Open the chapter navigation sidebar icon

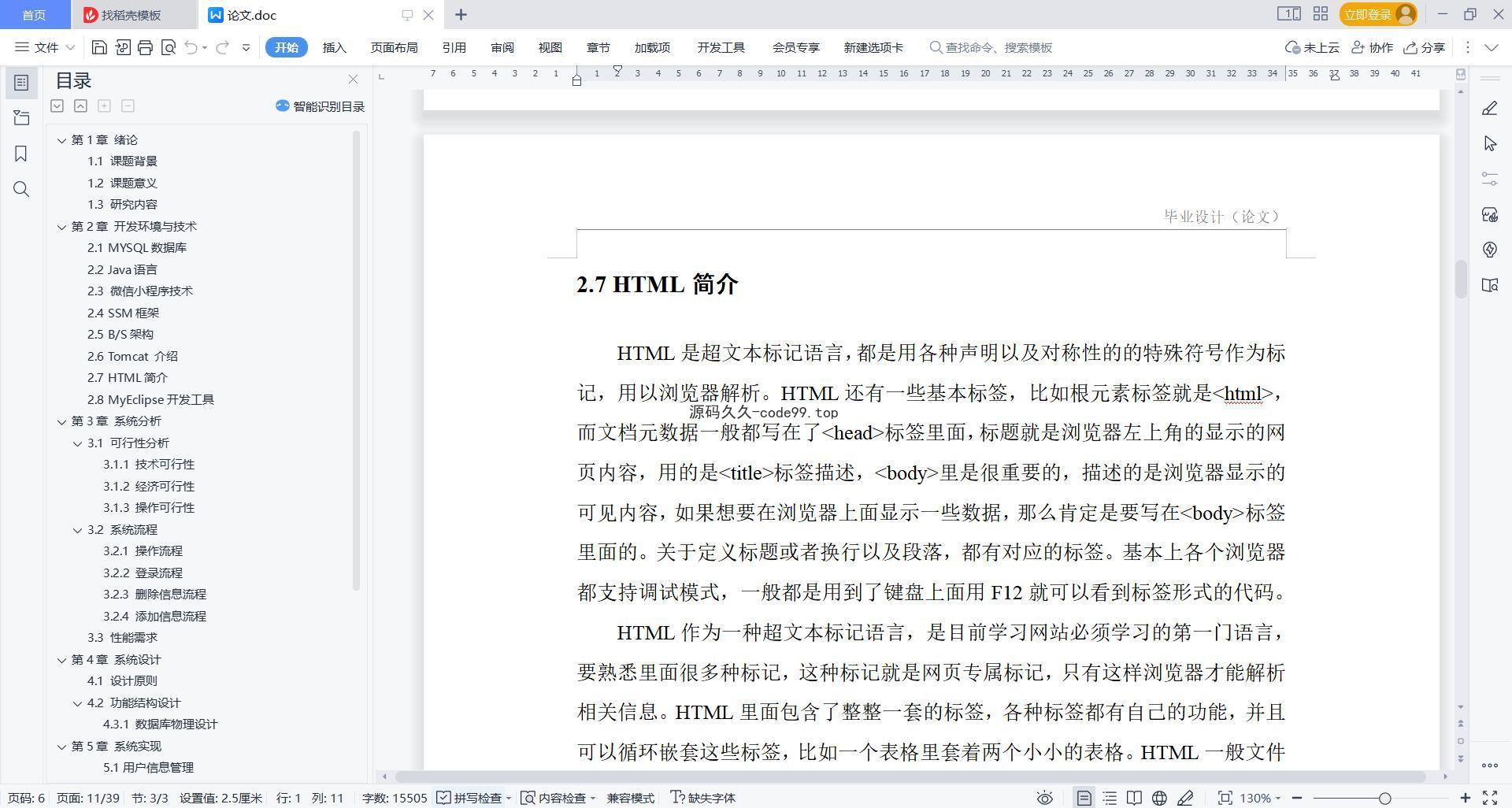[21, 118]
